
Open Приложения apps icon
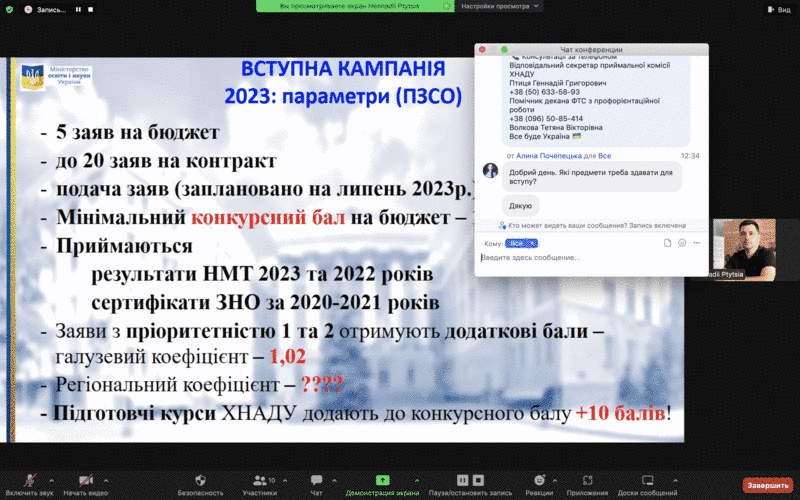point(587,480)
